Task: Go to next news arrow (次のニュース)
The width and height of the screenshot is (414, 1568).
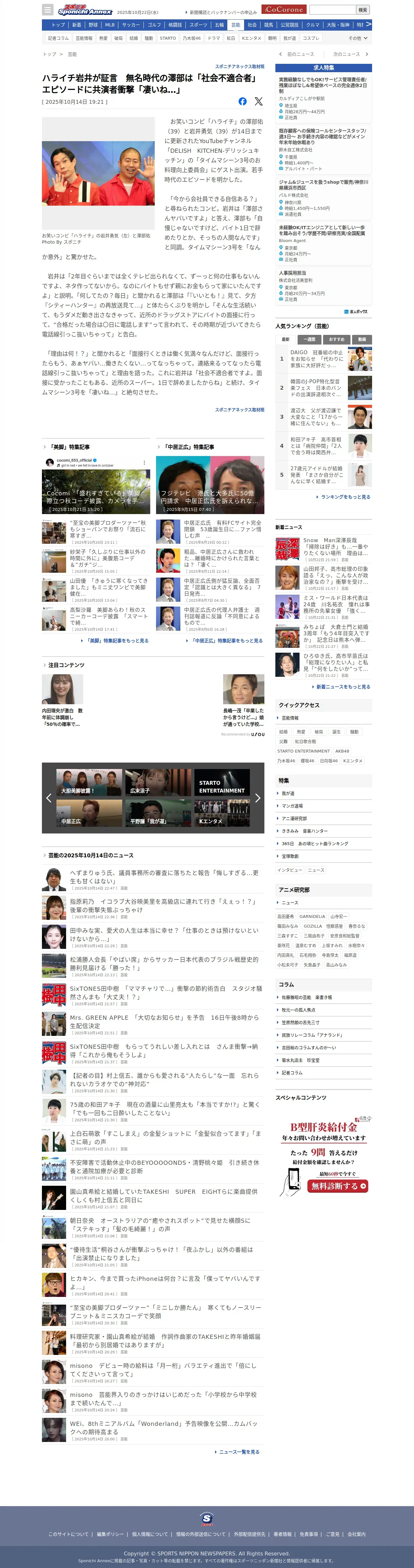Action: pyautogui.click(x=351, y=54)
